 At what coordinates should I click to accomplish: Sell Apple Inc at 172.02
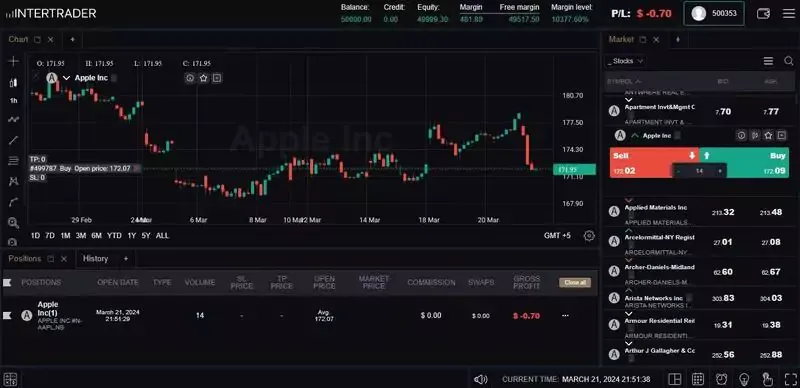641,163
